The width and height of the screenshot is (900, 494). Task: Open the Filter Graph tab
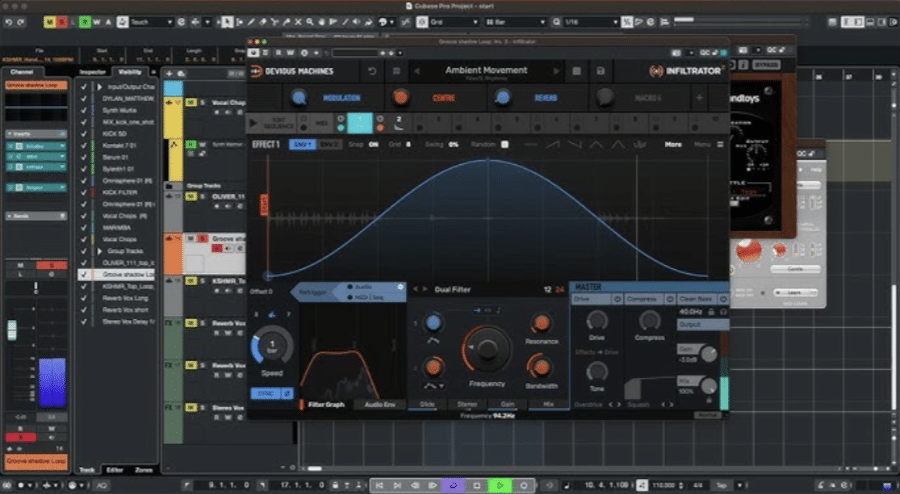coord(326,404)
